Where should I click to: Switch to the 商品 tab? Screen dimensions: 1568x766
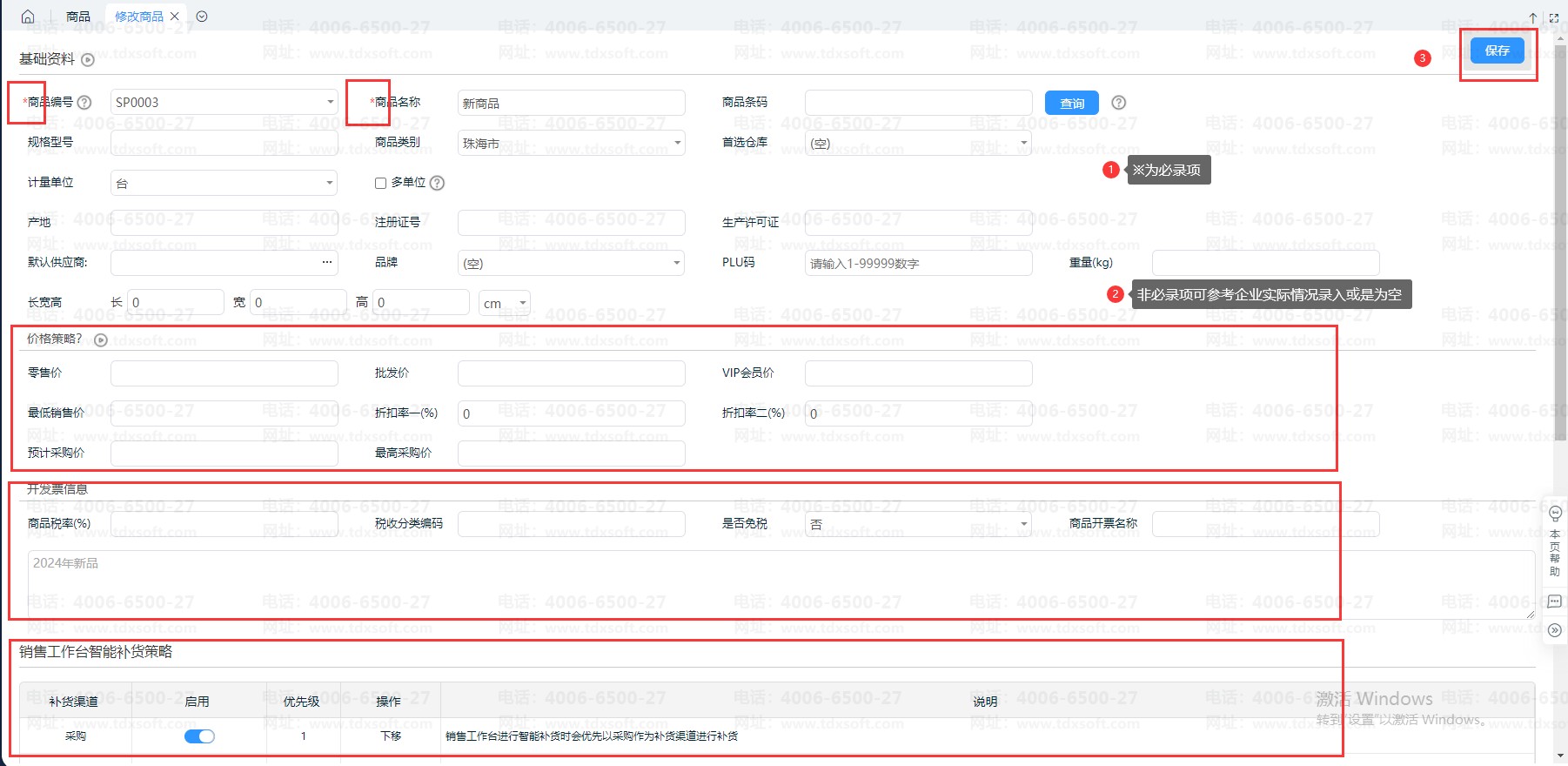[x=78, y=17]
